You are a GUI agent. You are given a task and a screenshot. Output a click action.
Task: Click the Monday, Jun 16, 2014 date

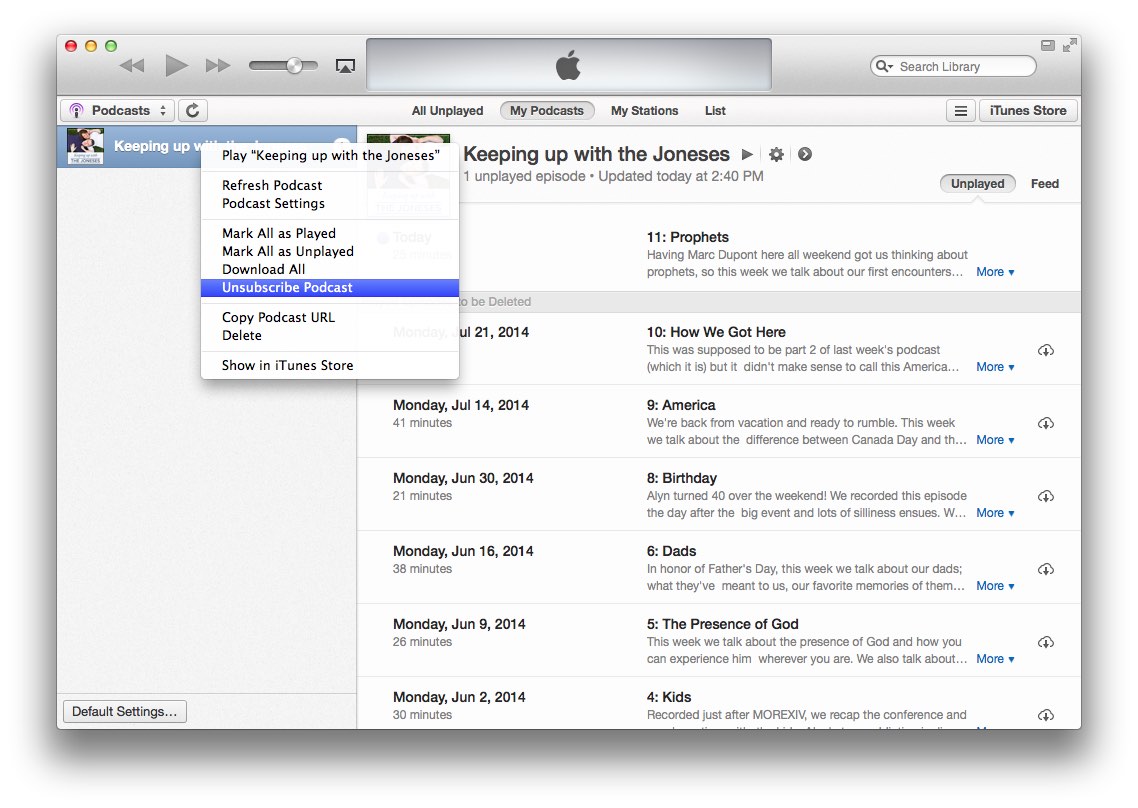point(463,551)
